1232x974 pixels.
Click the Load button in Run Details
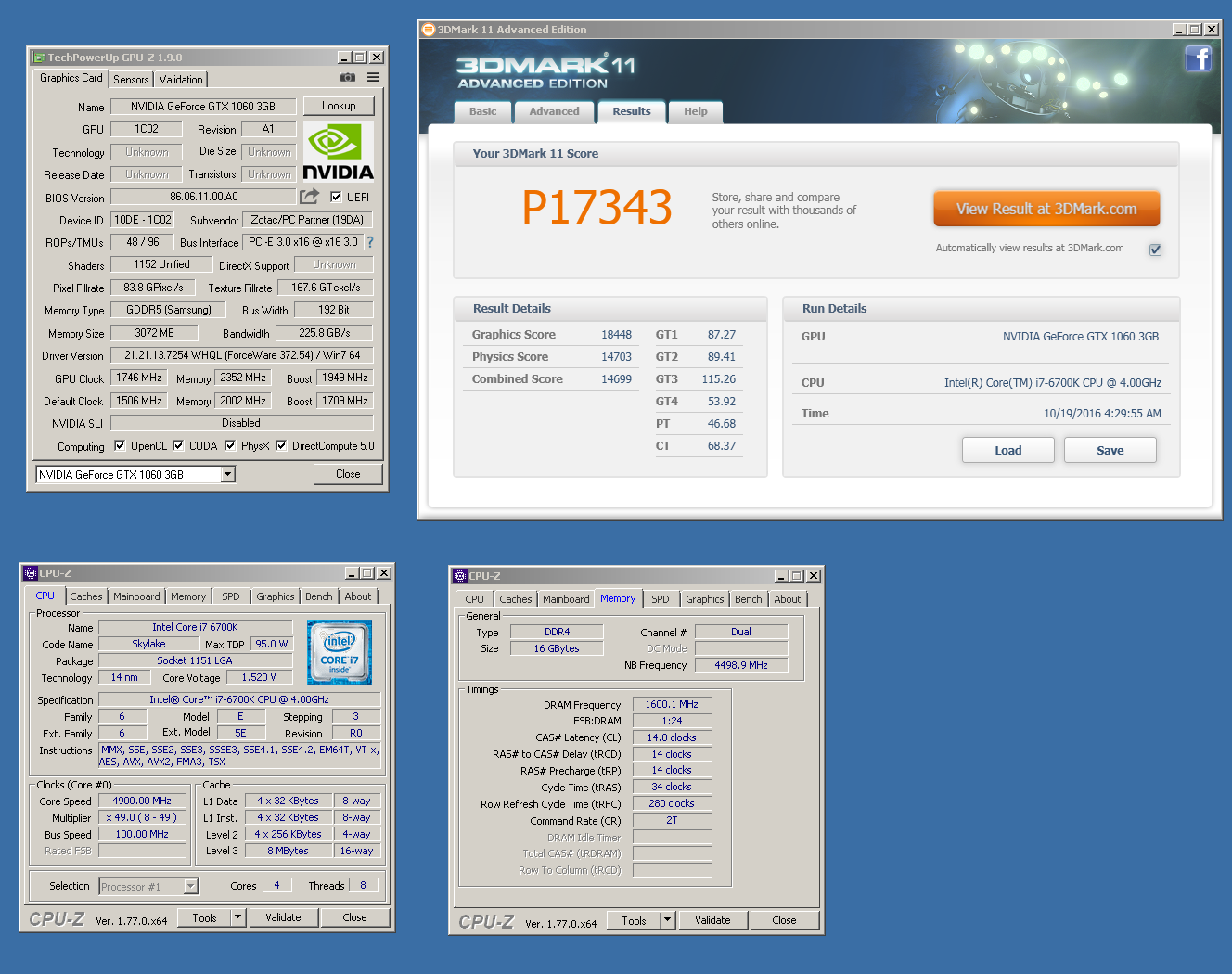1008,450
